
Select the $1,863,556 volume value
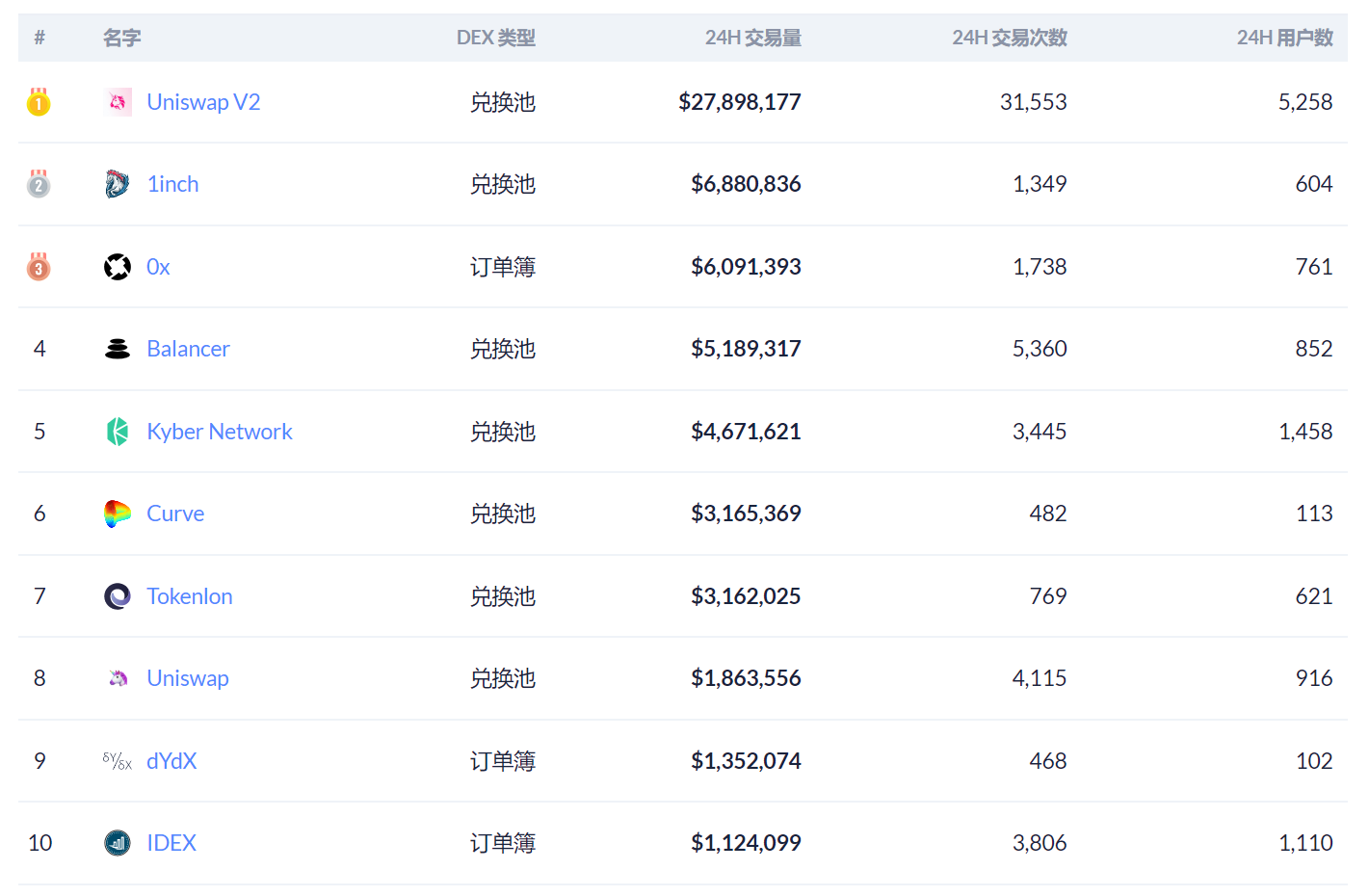746,678
